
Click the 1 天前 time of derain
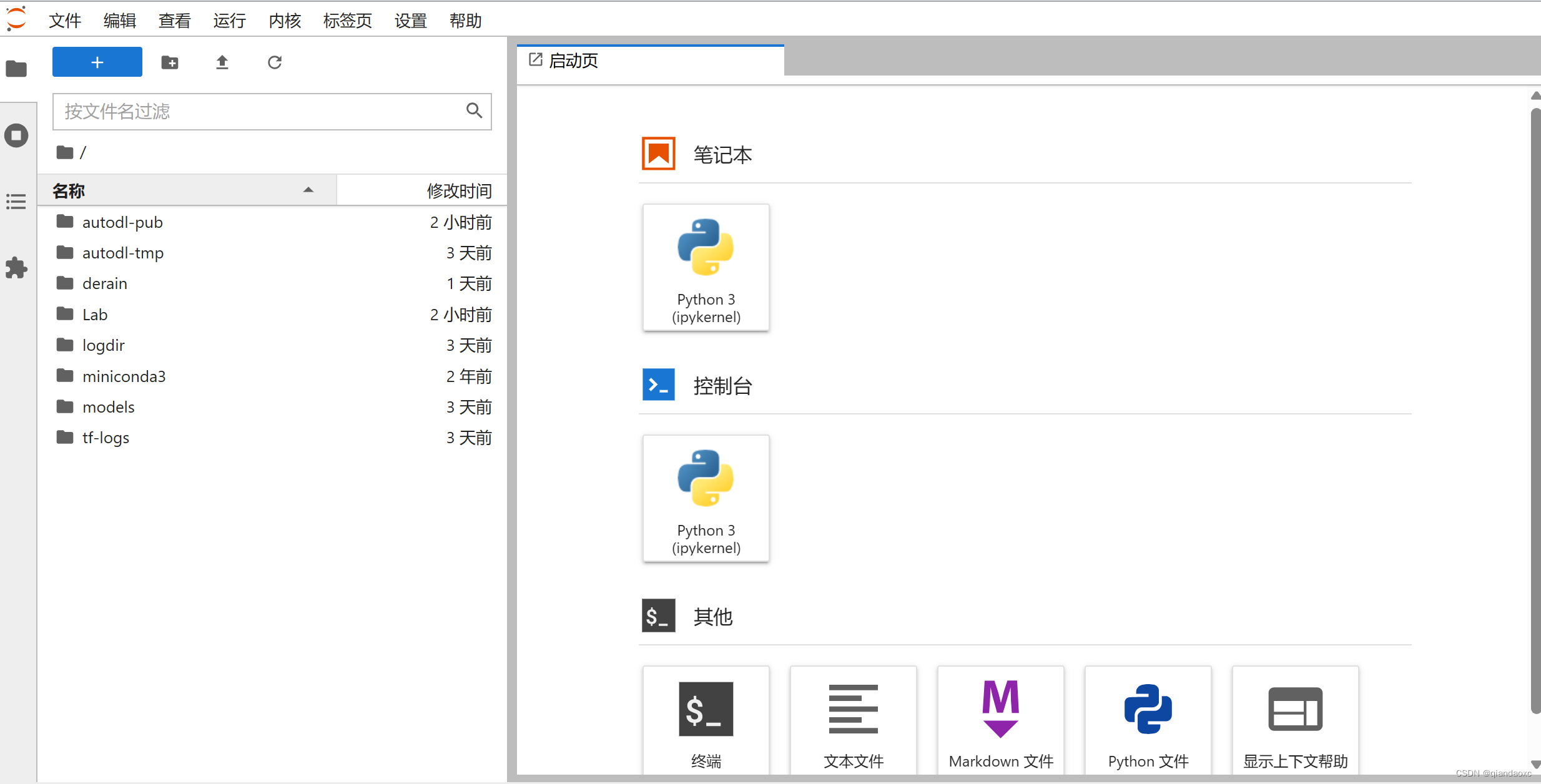[x=469, y=283]
